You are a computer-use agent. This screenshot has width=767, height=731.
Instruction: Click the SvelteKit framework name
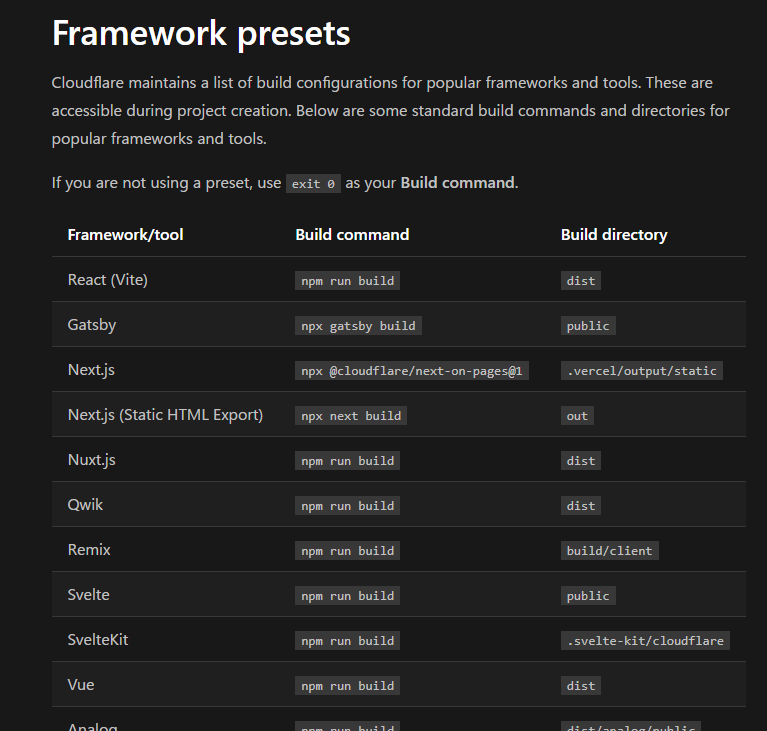[98, 640]
